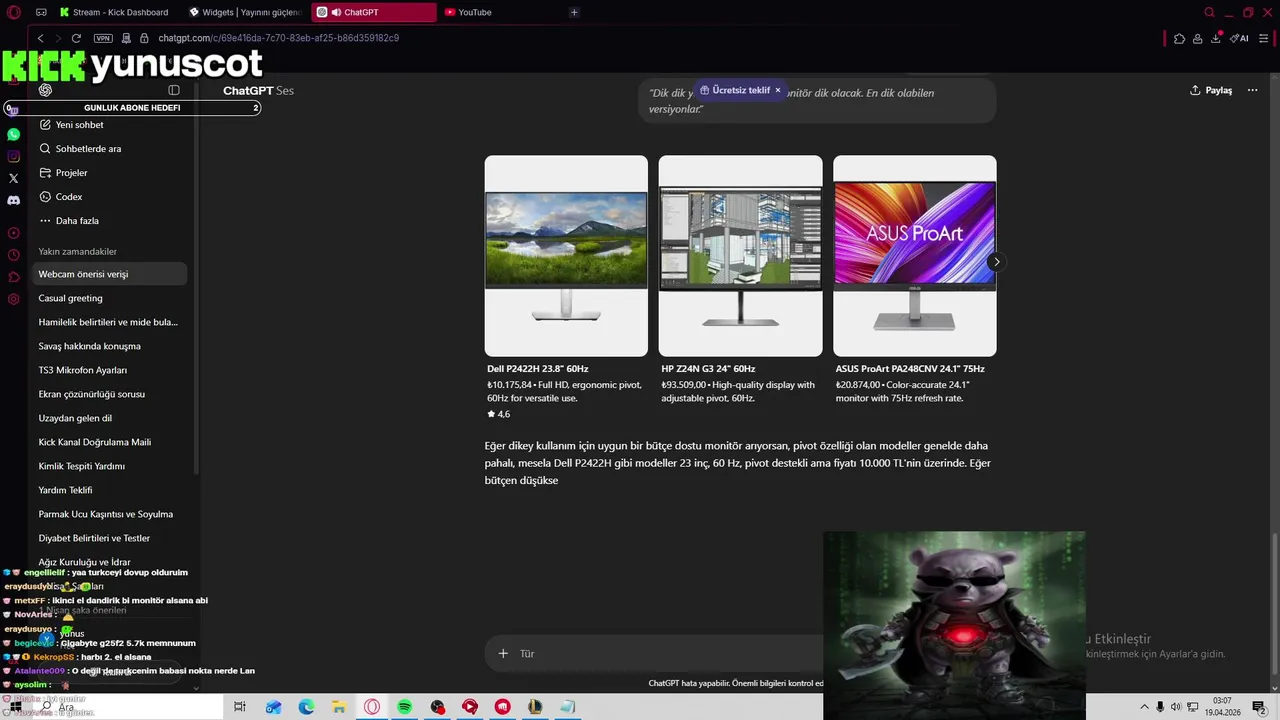Toggle the VPN badge
This screenshot has width=1280, height=720.
103,38
